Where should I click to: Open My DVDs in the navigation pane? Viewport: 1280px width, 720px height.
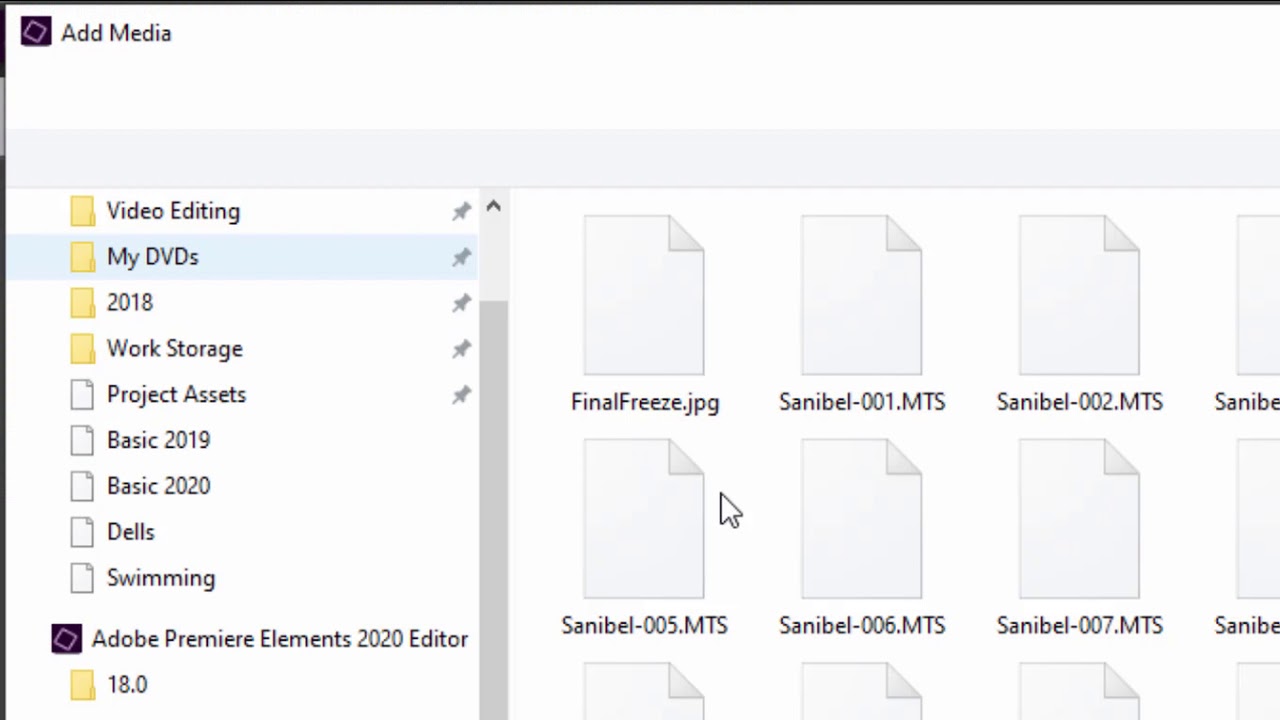tap(152, 257)
